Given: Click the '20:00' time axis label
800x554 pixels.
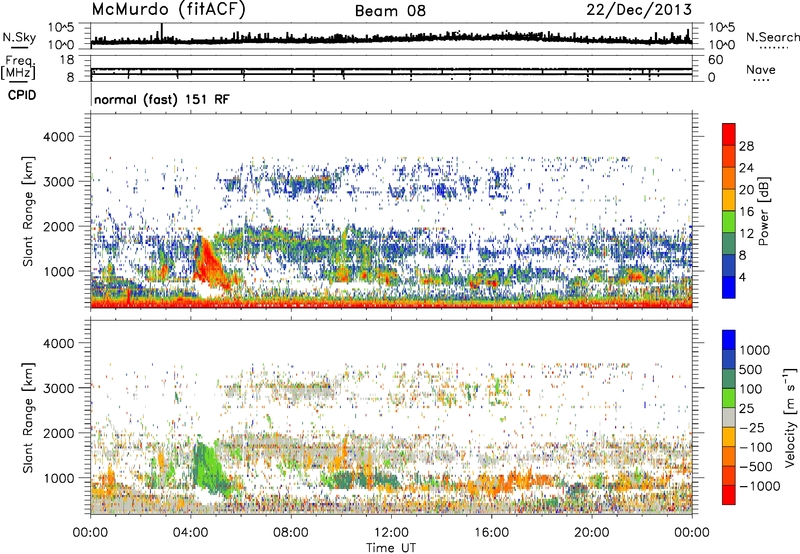Looking at the screenshot, I should [592, 533].
